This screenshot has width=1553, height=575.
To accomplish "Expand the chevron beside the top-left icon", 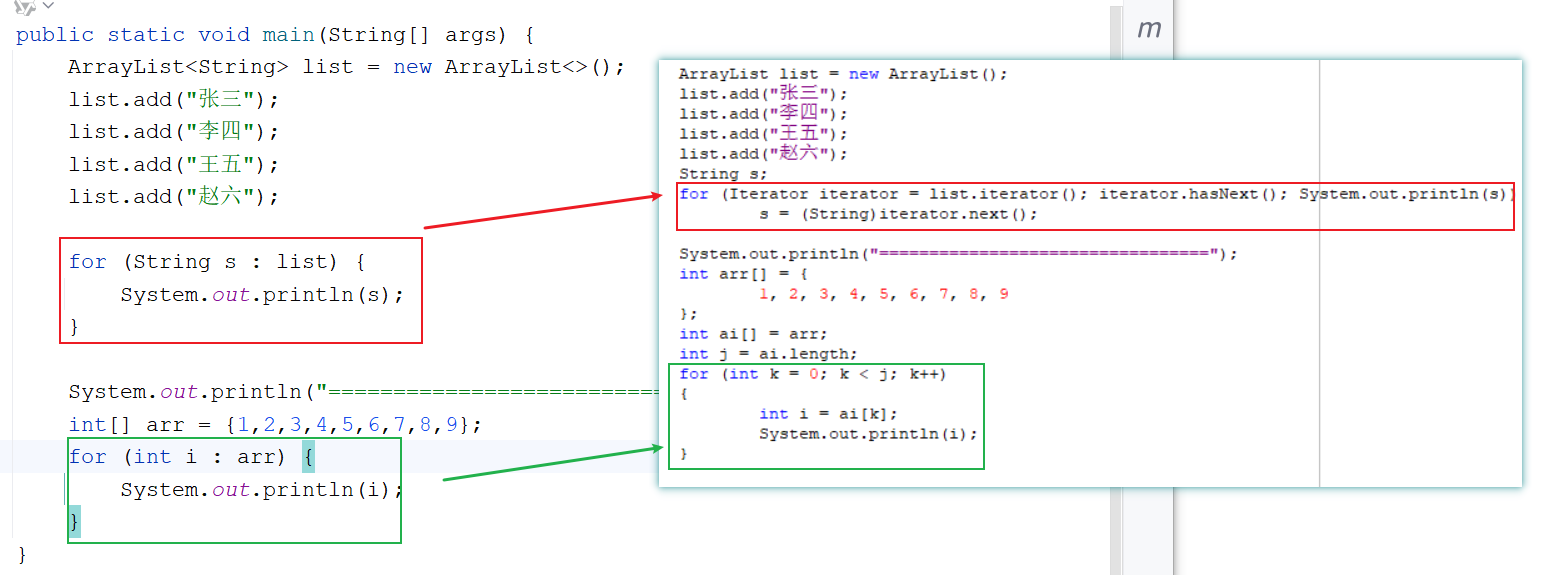I will (x=47, y=7).
